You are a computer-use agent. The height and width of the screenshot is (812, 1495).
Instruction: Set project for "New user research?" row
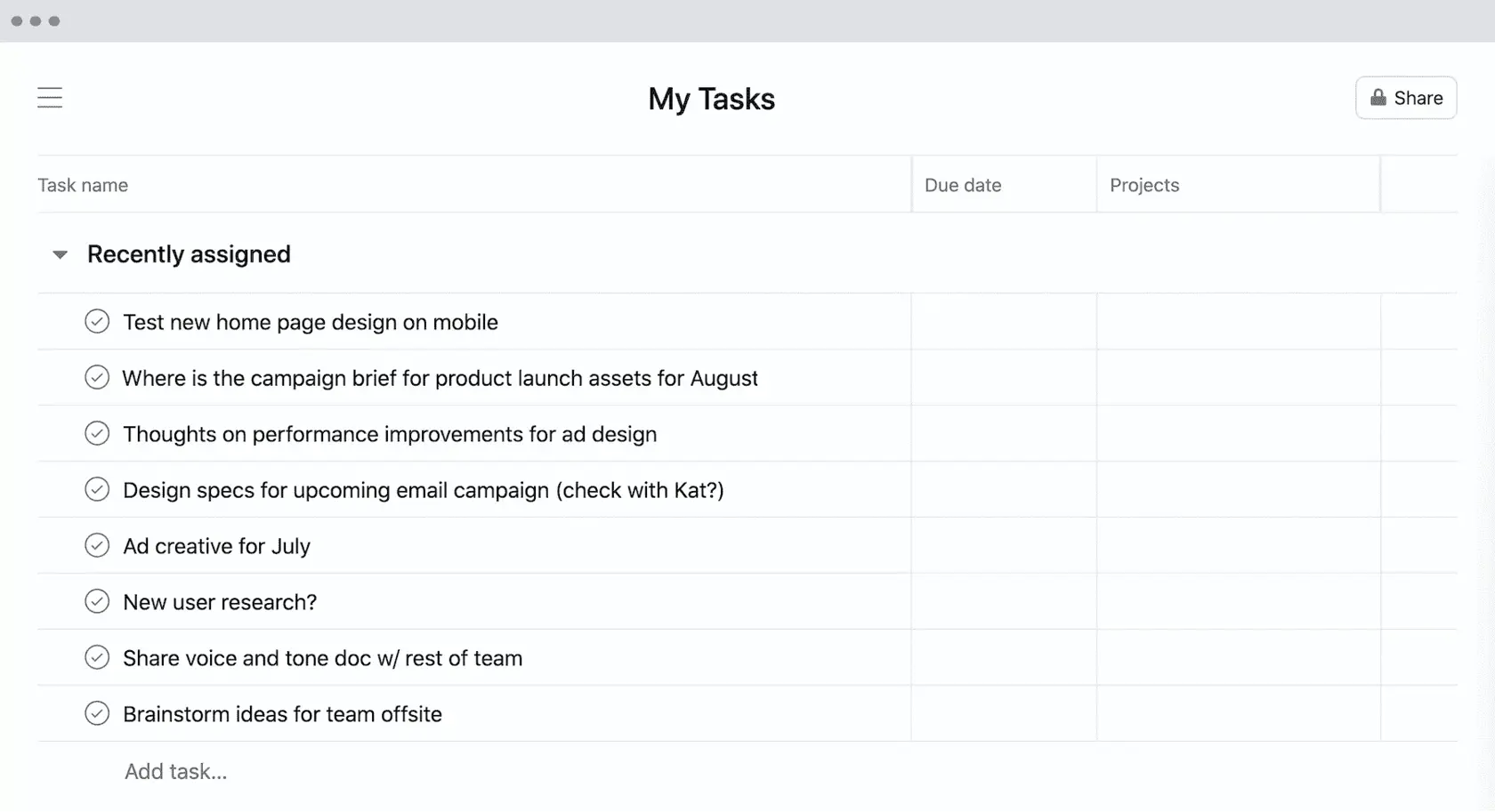(x=1239, y=601)
